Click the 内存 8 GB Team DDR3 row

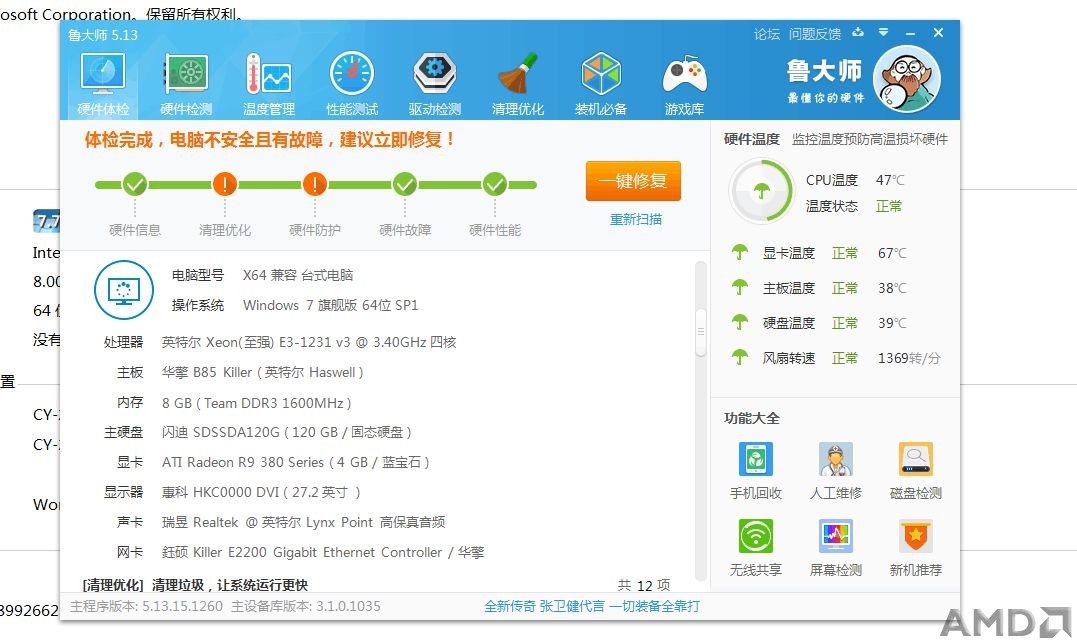click(x=234, y=403)
